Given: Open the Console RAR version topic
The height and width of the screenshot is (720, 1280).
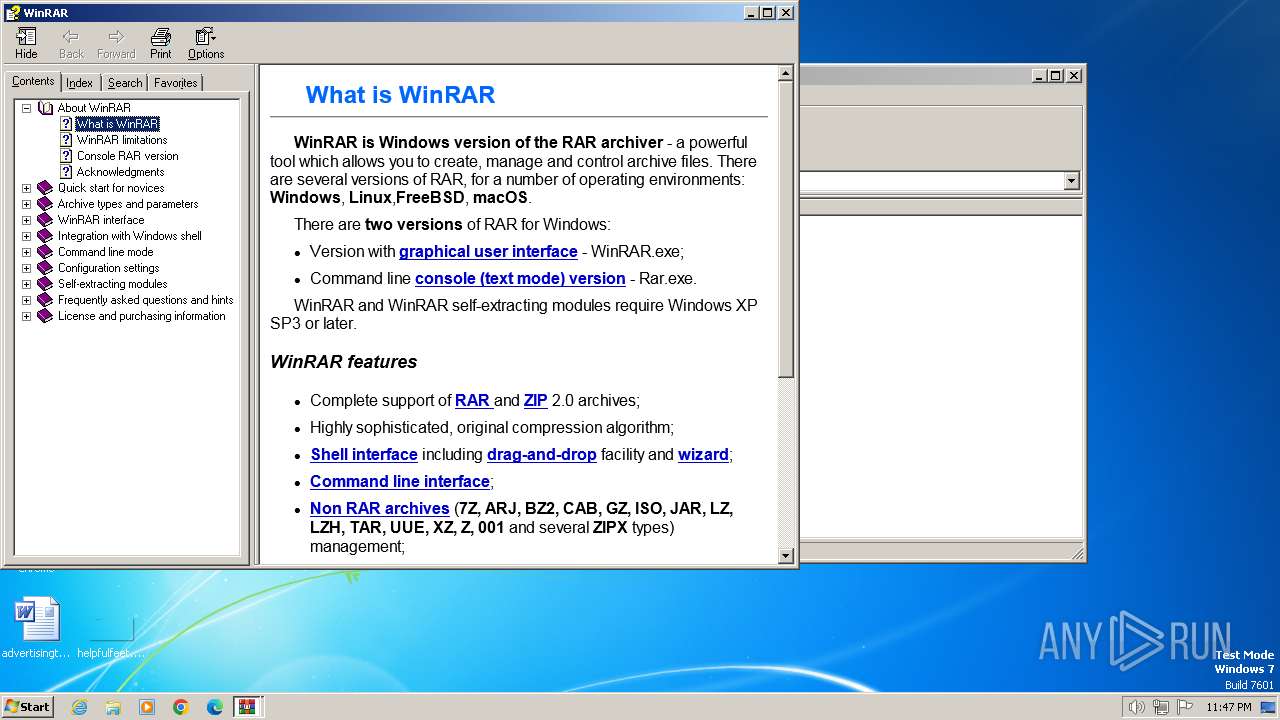Looking at the screenshot, I should tap(127, 156).
